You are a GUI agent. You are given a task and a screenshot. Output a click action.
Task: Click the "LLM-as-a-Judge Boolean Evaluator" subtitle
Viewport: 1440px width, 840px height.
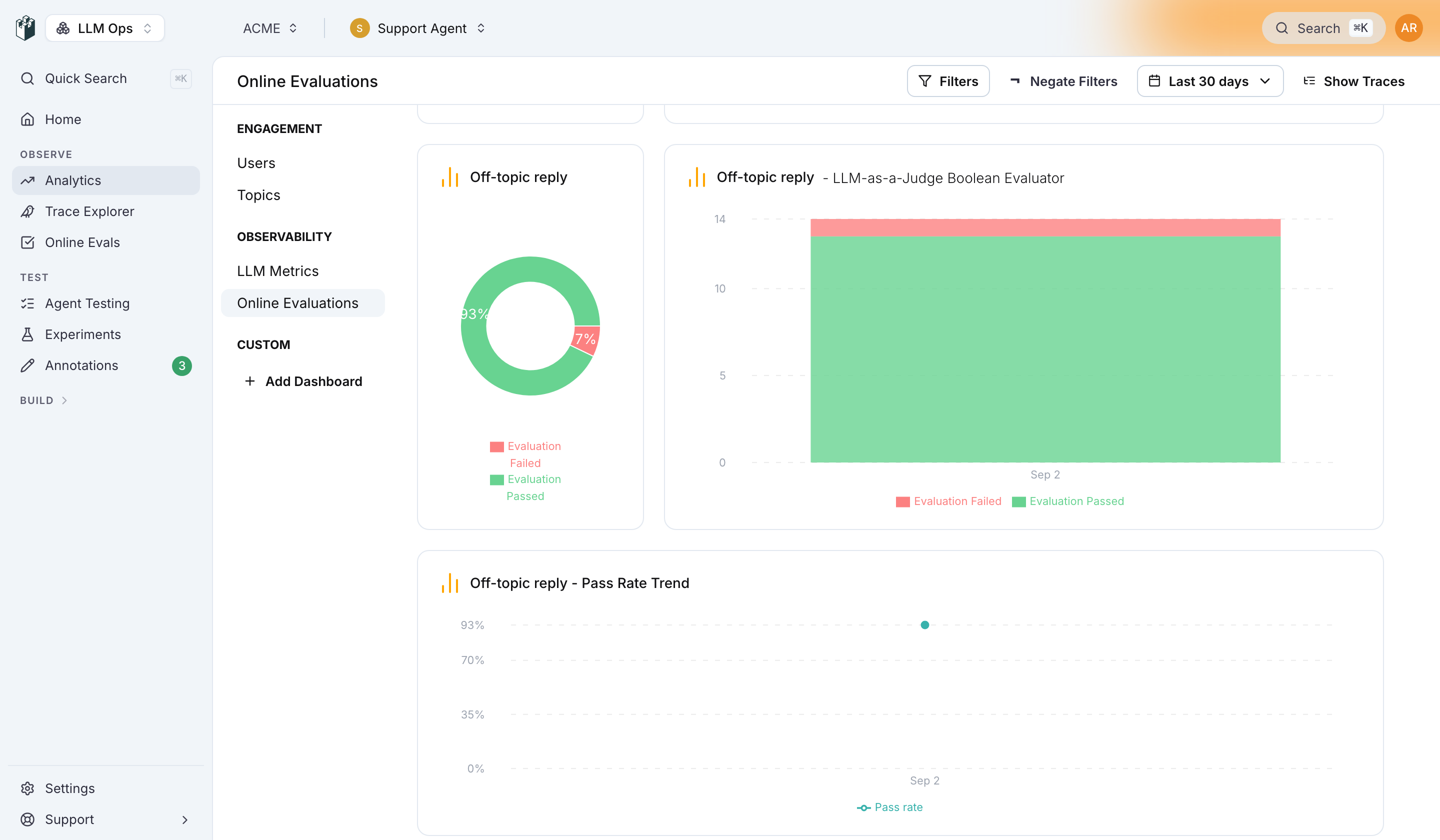click(948, 178)
